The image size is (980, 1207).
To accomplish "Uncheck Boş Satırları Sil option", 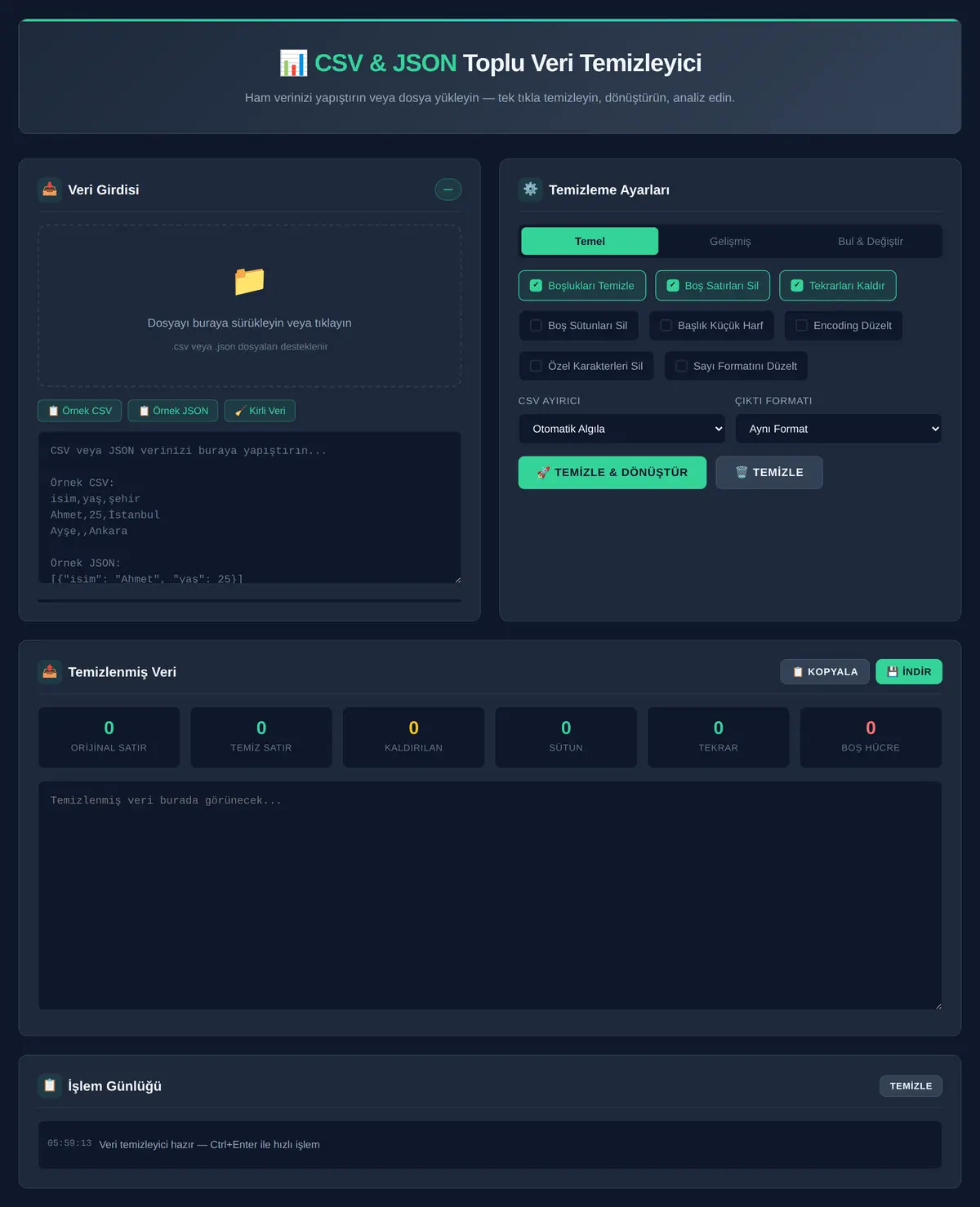I will [x=713, y=286].
